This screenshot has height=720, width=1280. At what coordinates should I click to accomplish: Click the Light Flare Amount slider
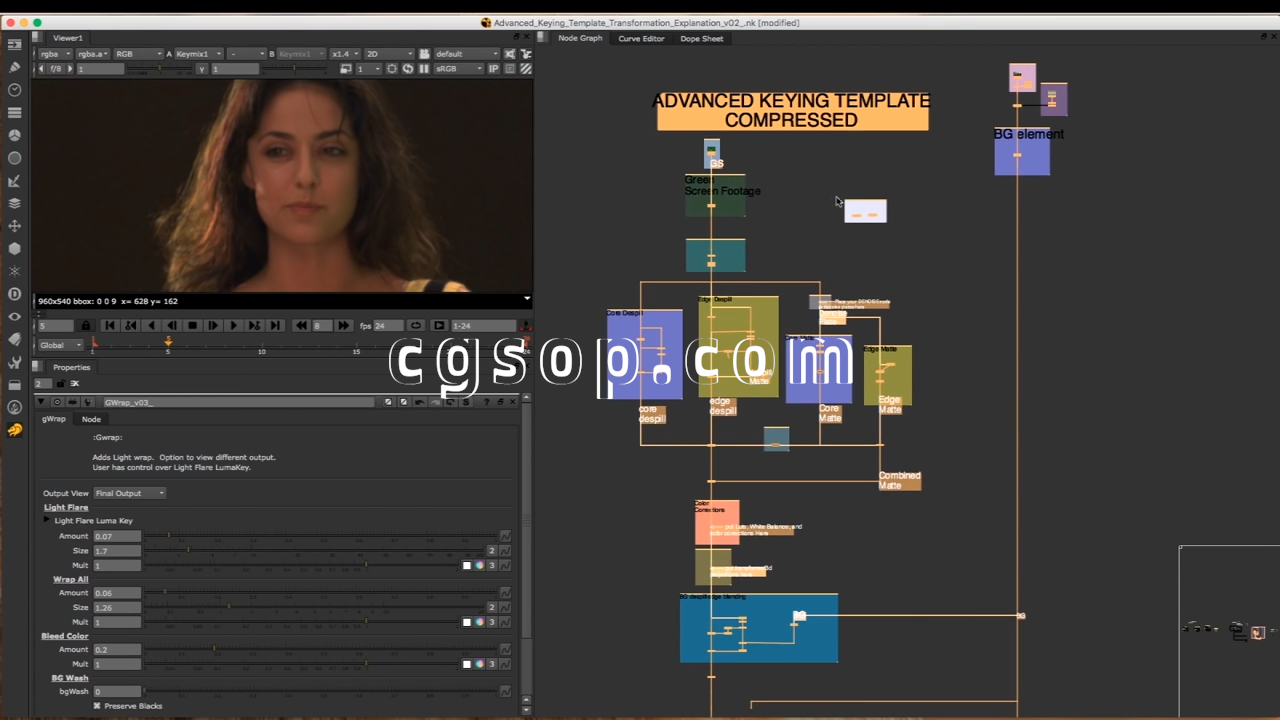(320, 536)
